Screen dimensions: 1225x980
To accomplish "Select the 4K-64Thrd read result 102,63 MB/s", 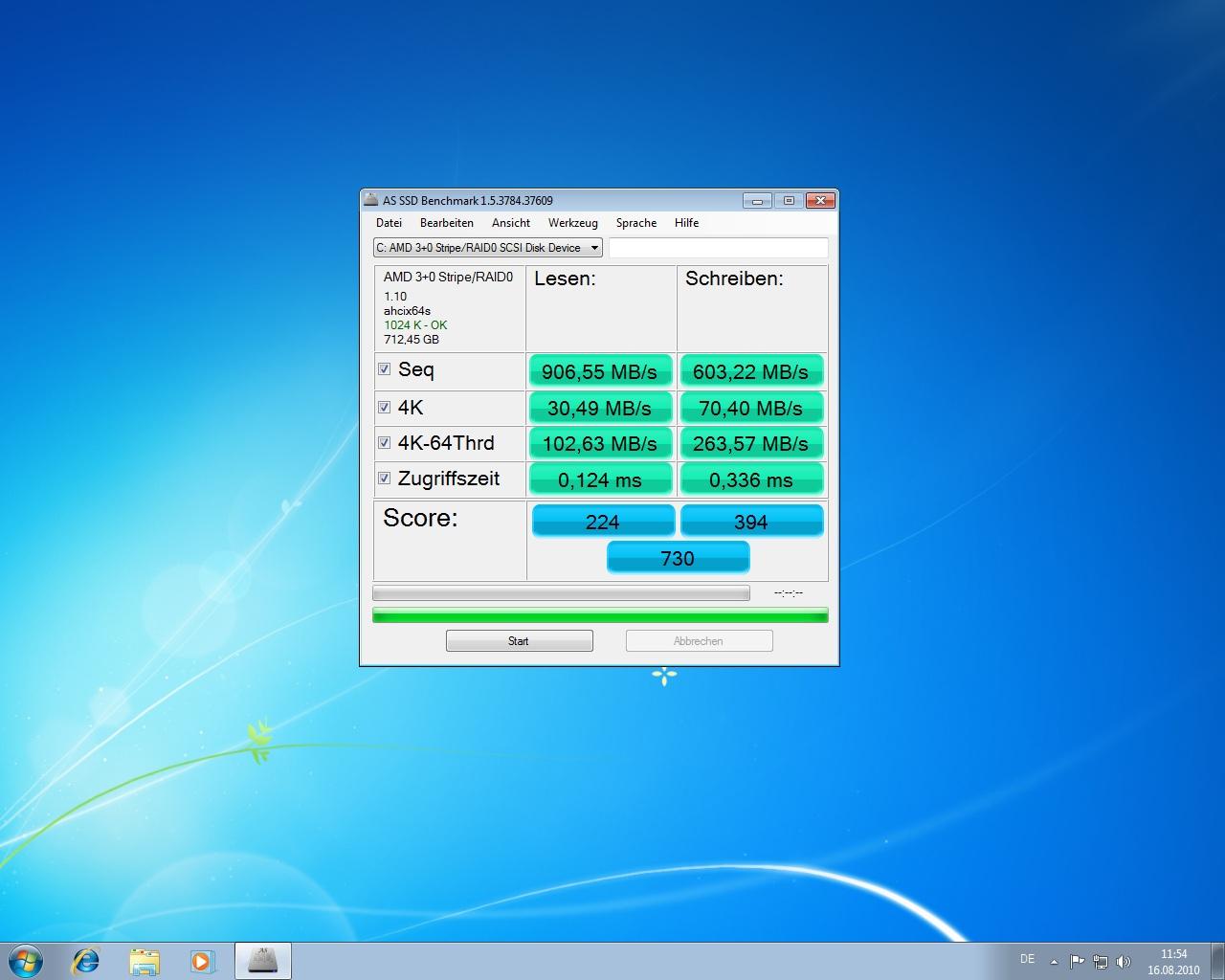I will (600, 443).
